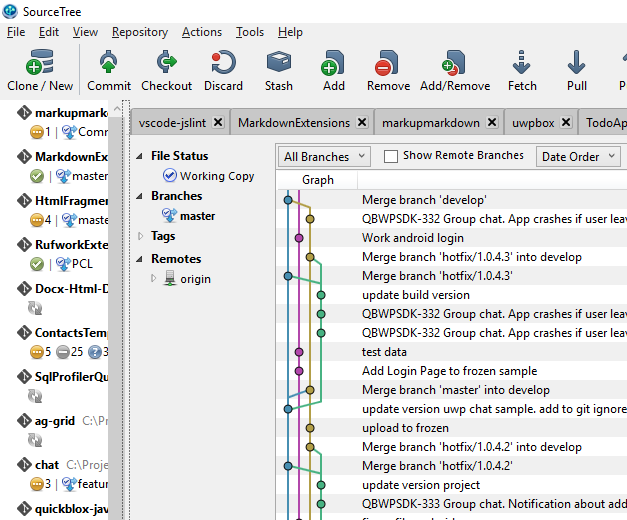Switch to the vscode-jslint tab

click(172, 123)
